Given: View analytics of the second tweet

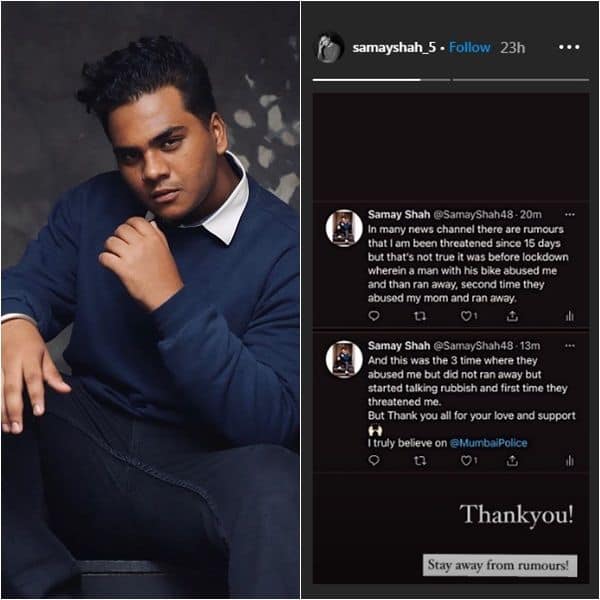Looking at the screenshot, I should click(569, 461).
